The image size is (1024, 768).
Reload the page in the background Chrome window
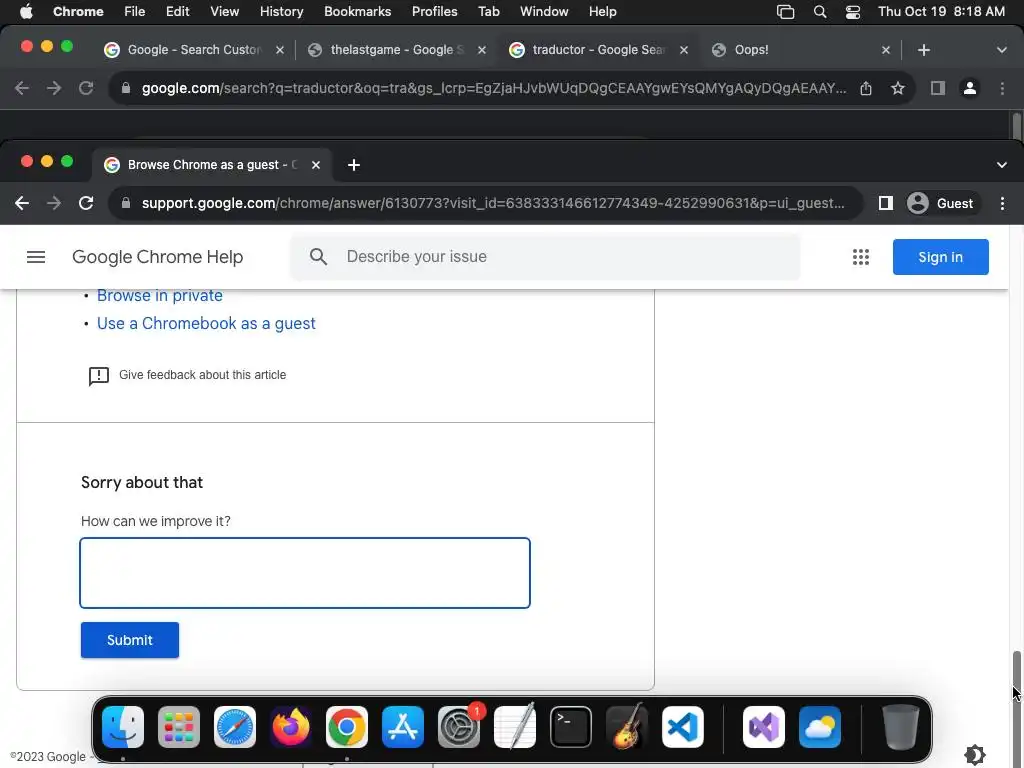(86, 88)
